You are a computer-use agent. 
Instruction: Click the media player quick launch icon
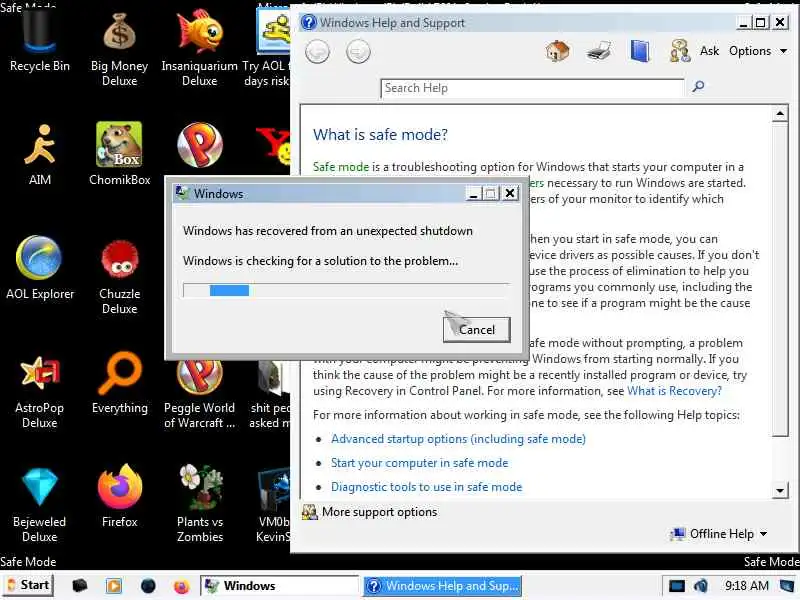(114, 586)
